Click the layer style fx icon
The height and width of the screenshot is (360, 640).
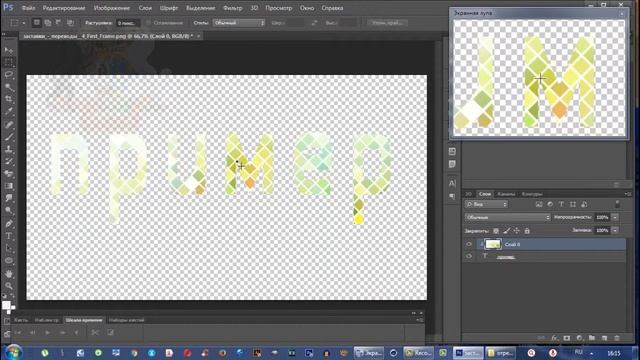coord(554,338)
